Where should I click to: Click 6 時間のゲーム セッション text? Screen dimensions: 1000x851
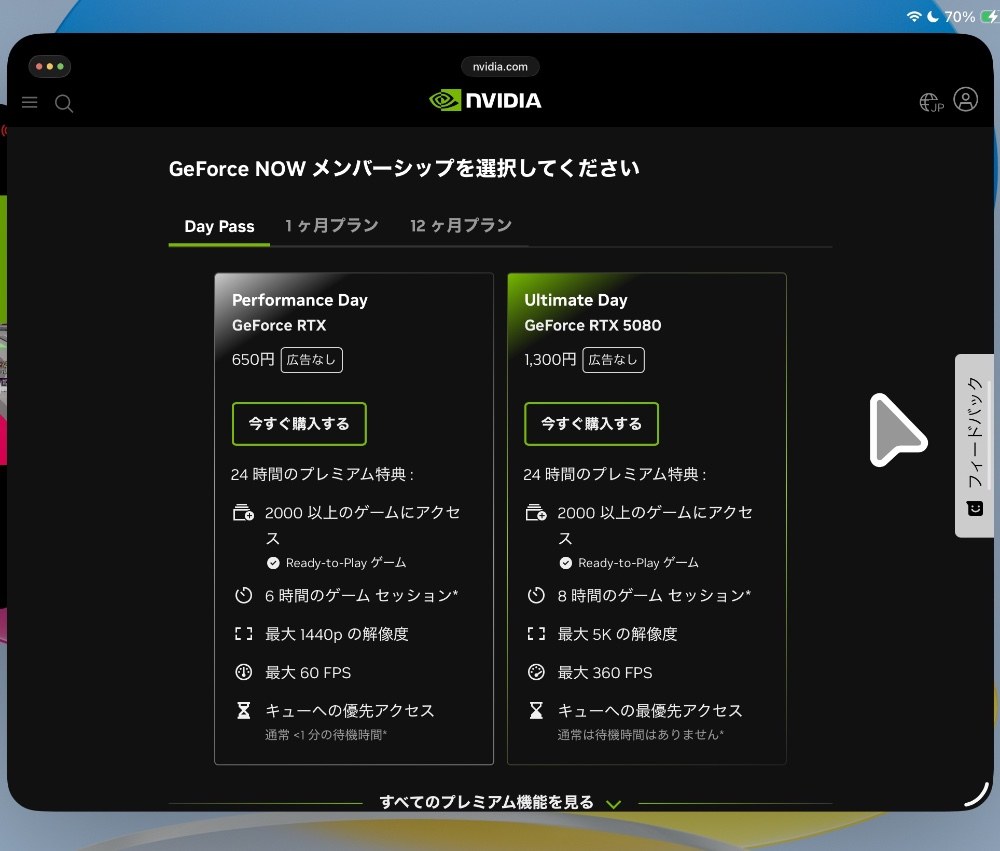(x=362, y=596)
